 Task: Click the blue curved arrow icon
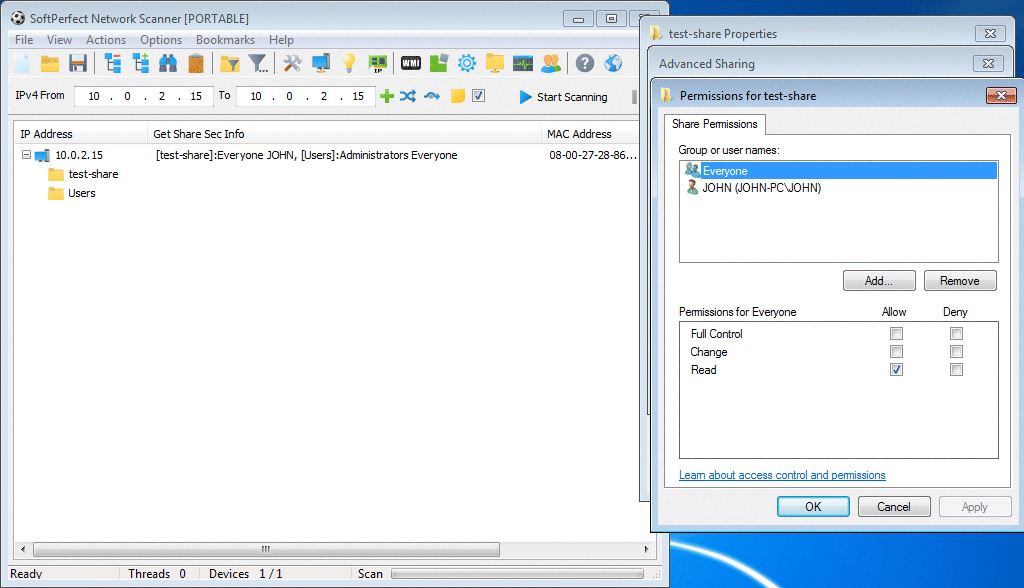(x=432, y=97)
